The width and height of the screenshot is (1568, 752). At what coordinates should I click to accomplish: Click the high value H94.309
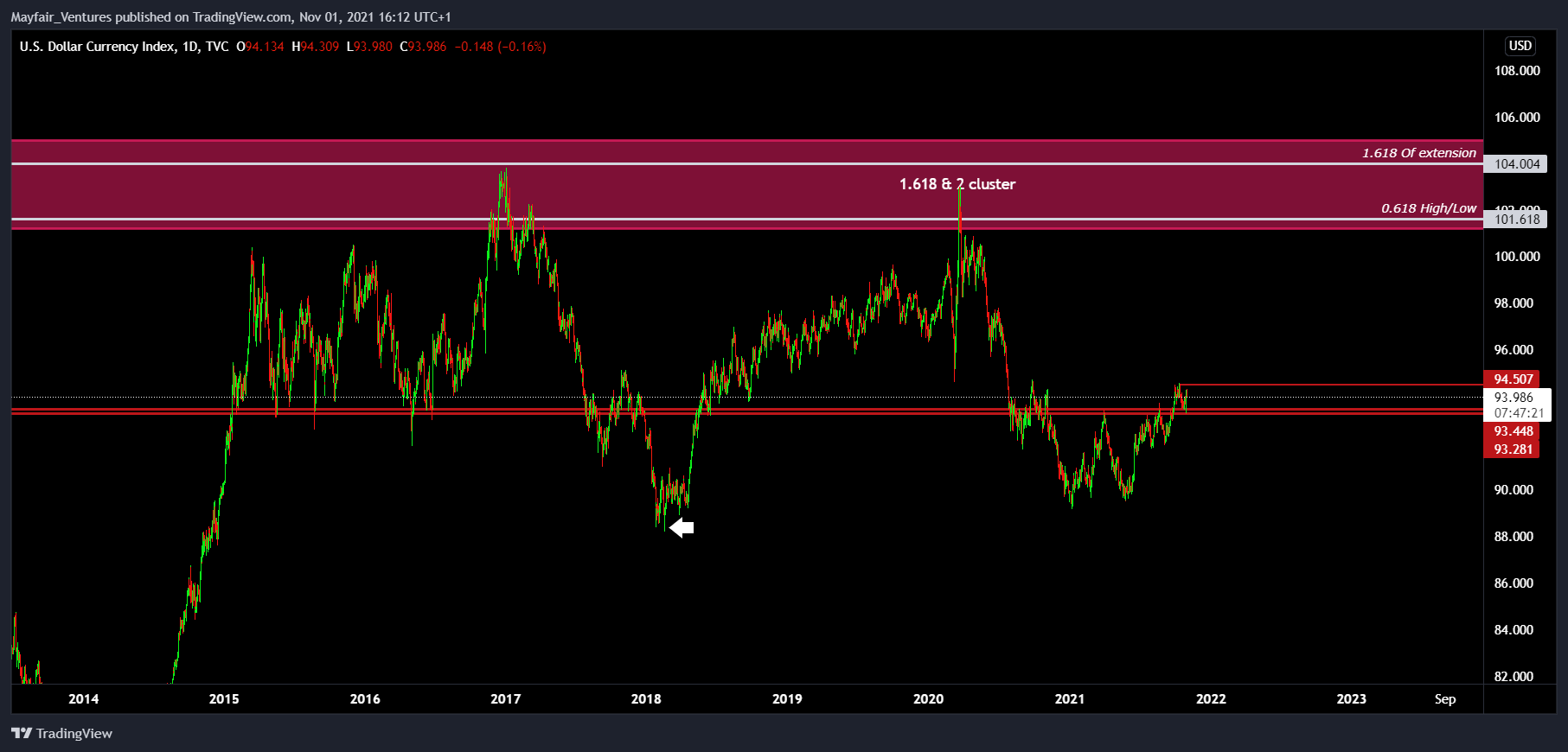[316, 47]
